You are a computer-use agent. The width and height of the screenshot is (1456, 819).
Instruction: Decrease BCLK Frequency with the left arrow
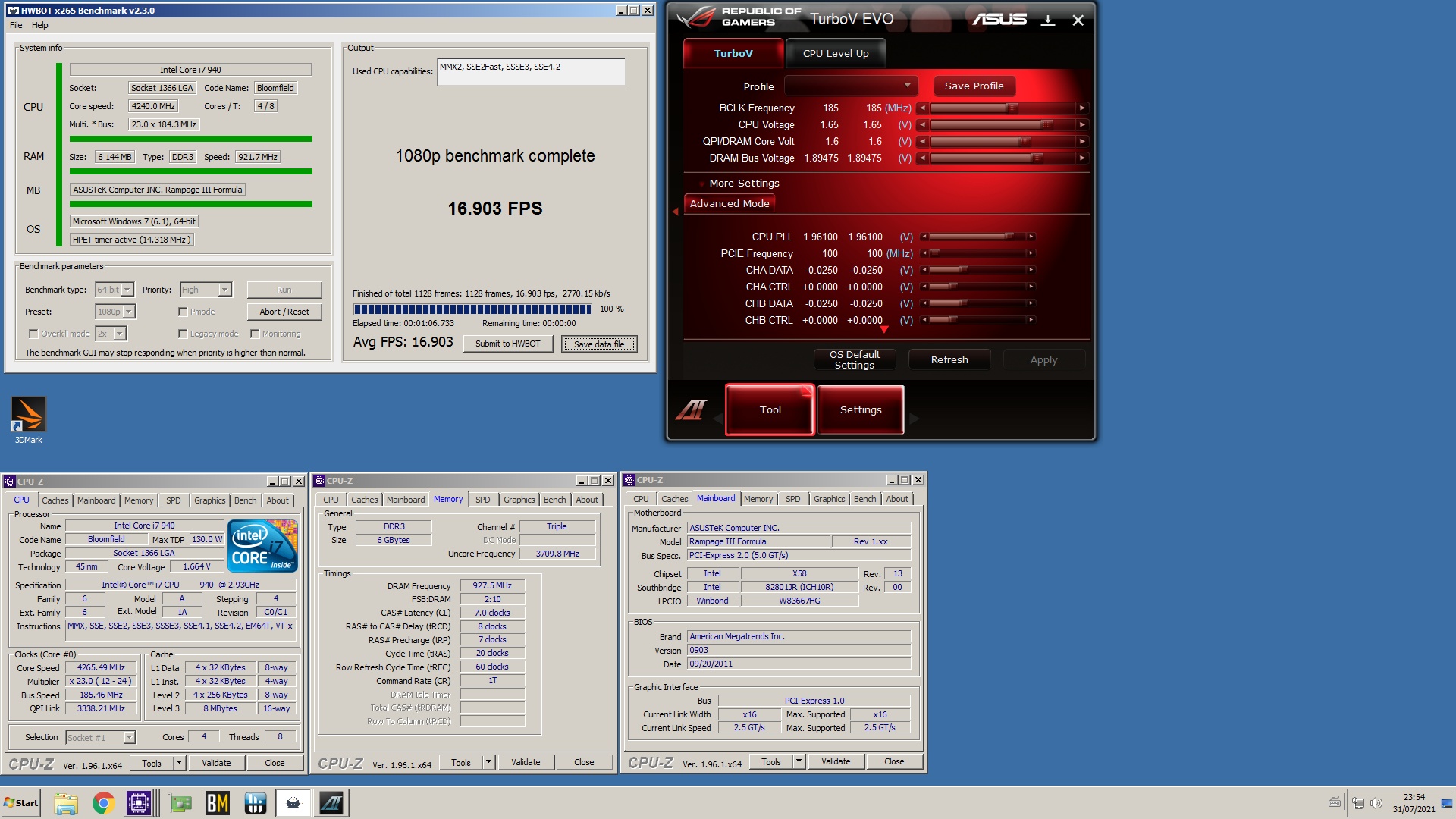[x=922, y=108]
